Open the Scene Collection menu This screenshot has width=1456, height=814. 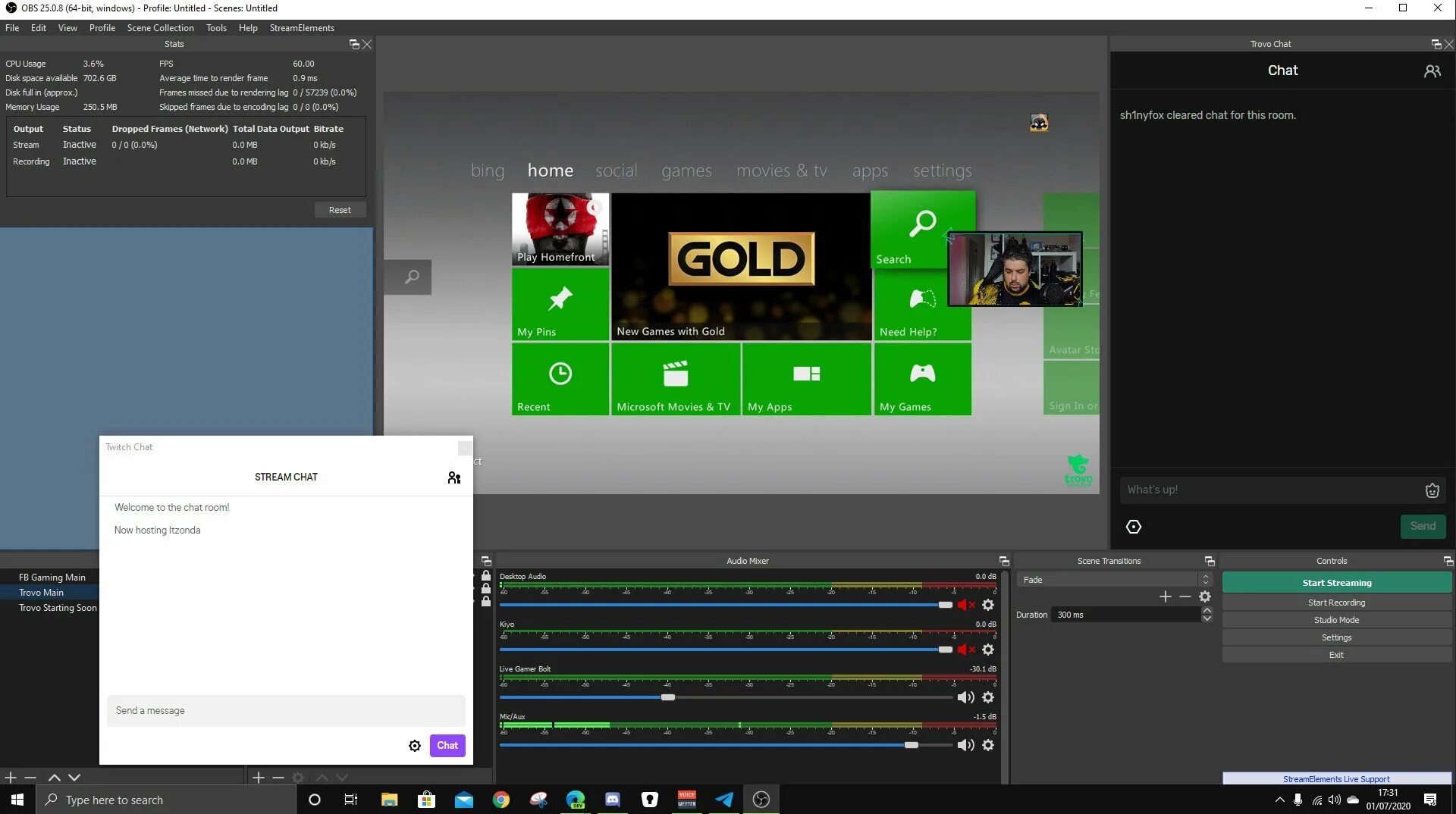160,28
